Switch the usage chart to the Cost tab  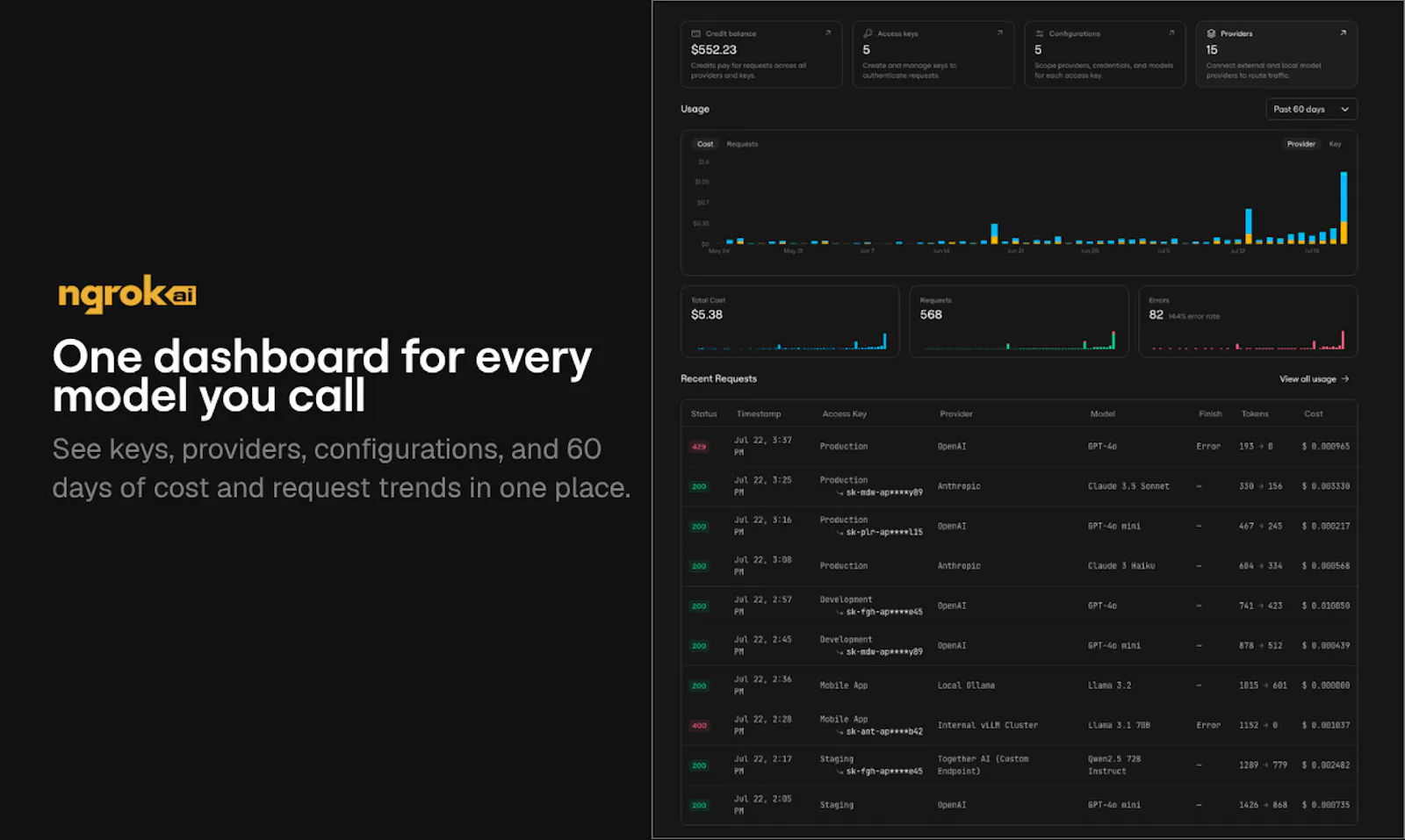(705, 144)
